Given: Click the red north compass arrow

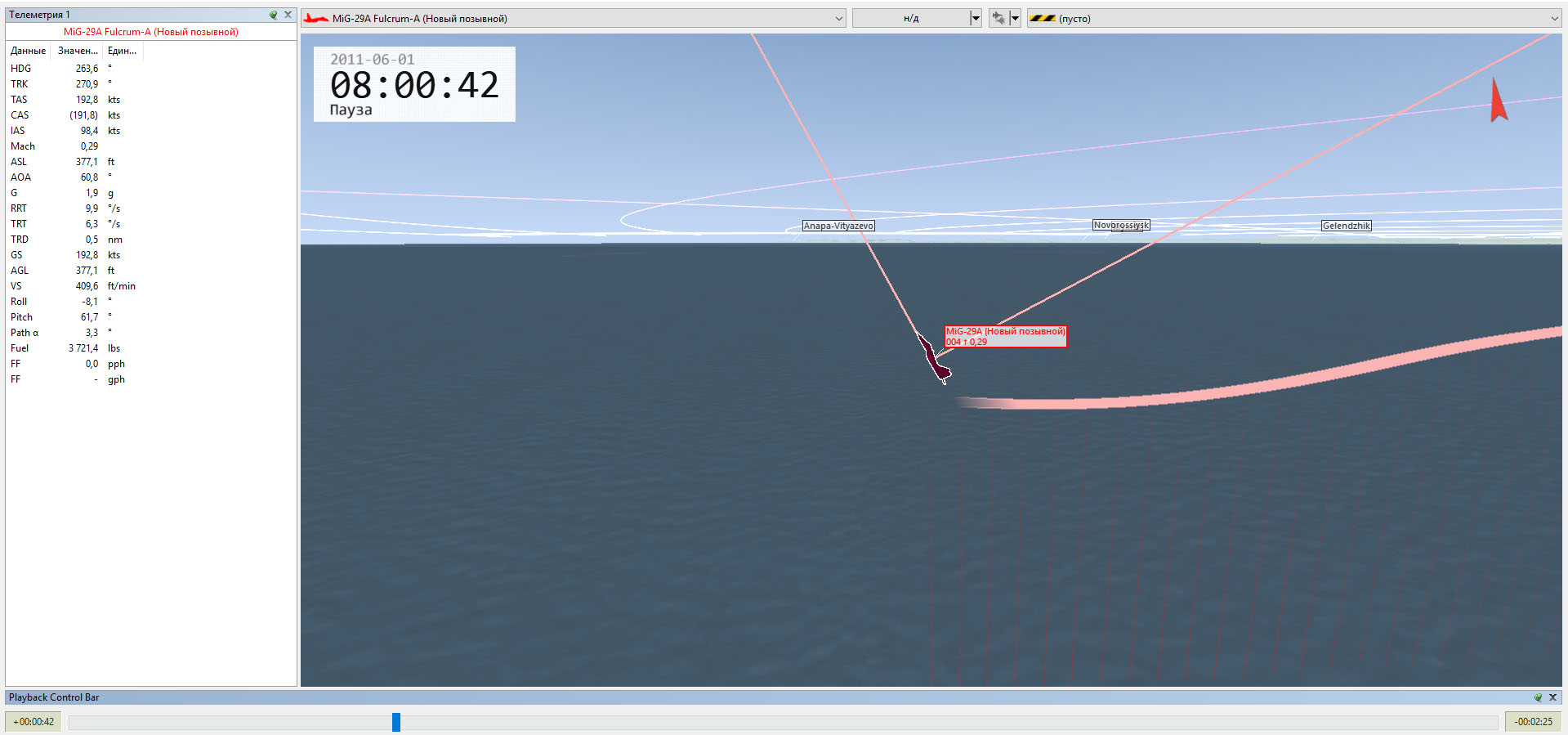Looking at the screenshot, I should [1498, 100].
